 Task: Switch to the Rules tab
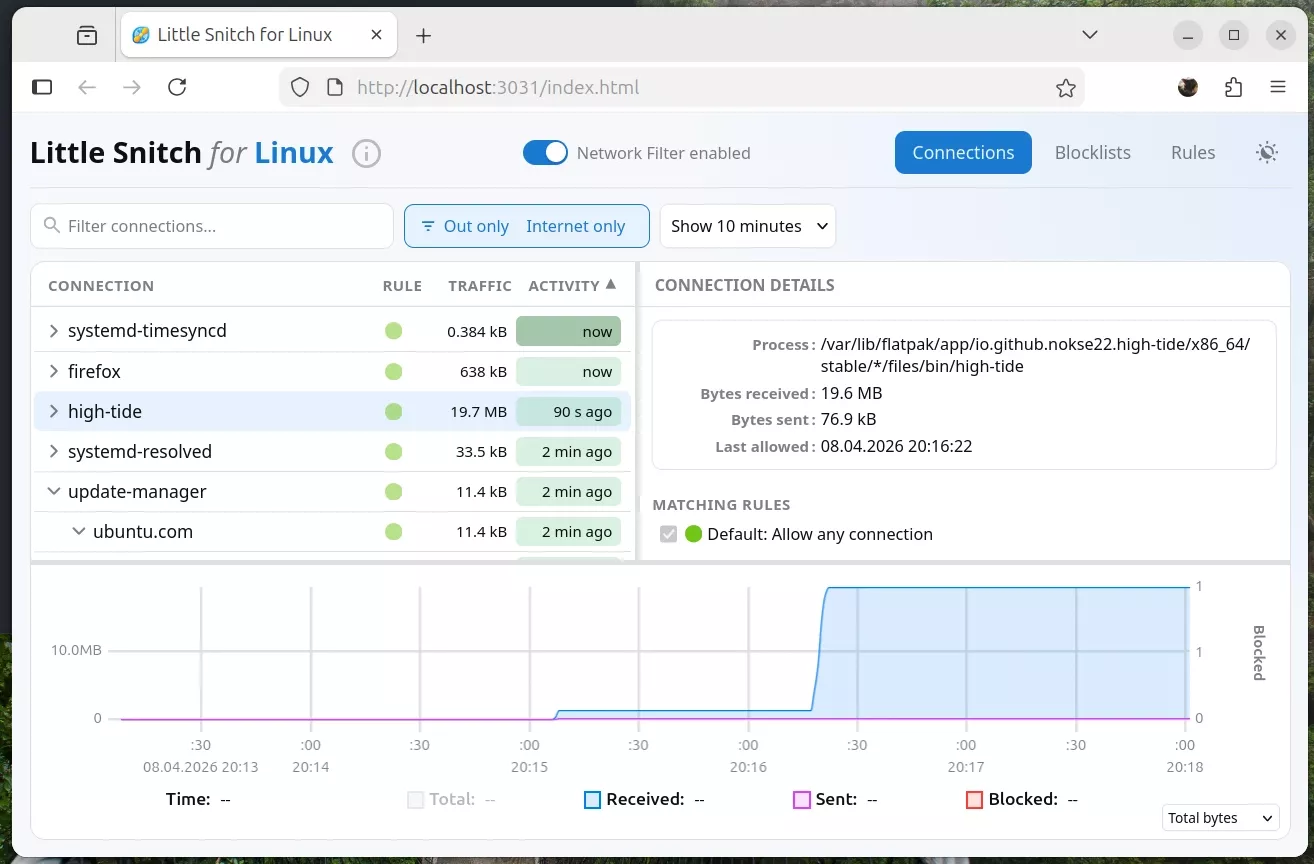[1193, 153]
